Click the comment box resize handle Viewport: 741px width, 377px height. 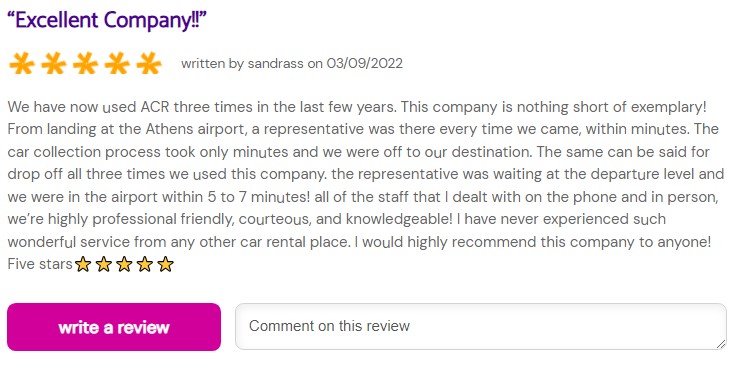click(x=721, y=344)
